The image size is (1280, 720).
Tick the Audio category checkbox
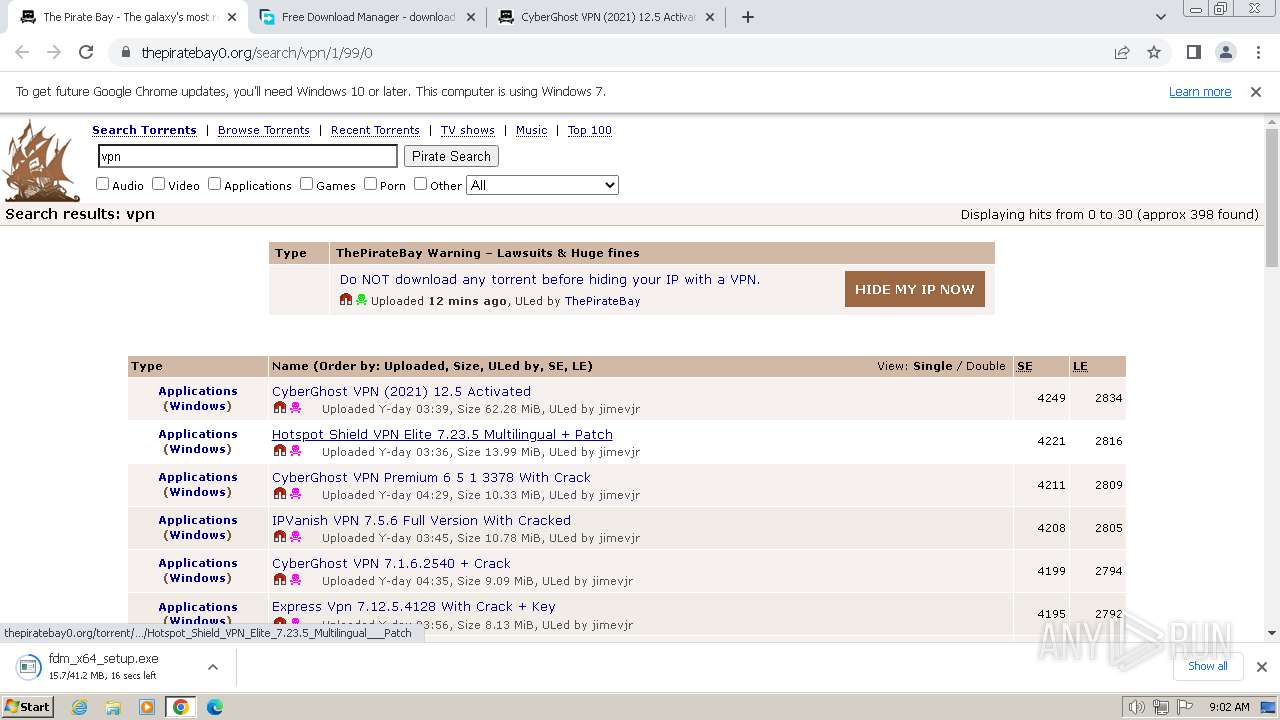pyautogui.click(x=102, y=184)
